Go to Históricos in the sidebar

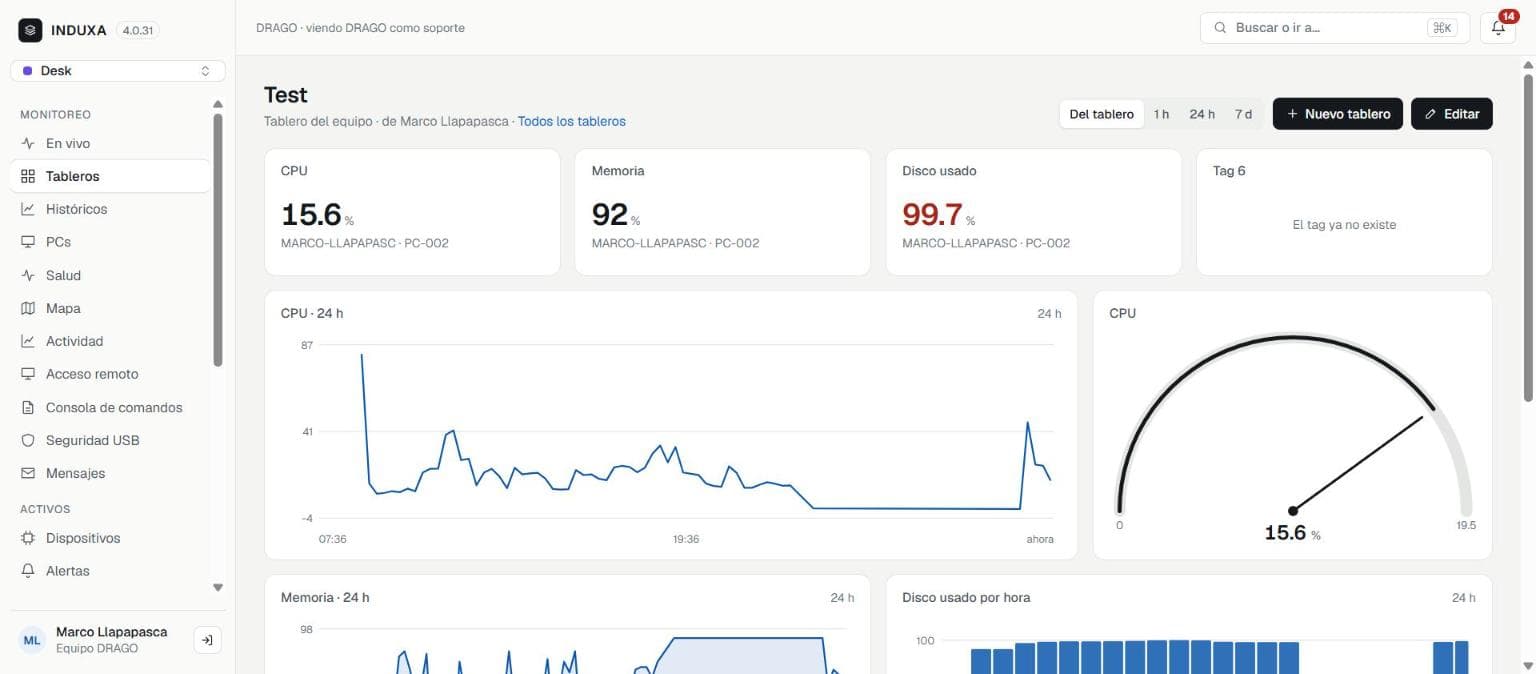click(110, 209)
